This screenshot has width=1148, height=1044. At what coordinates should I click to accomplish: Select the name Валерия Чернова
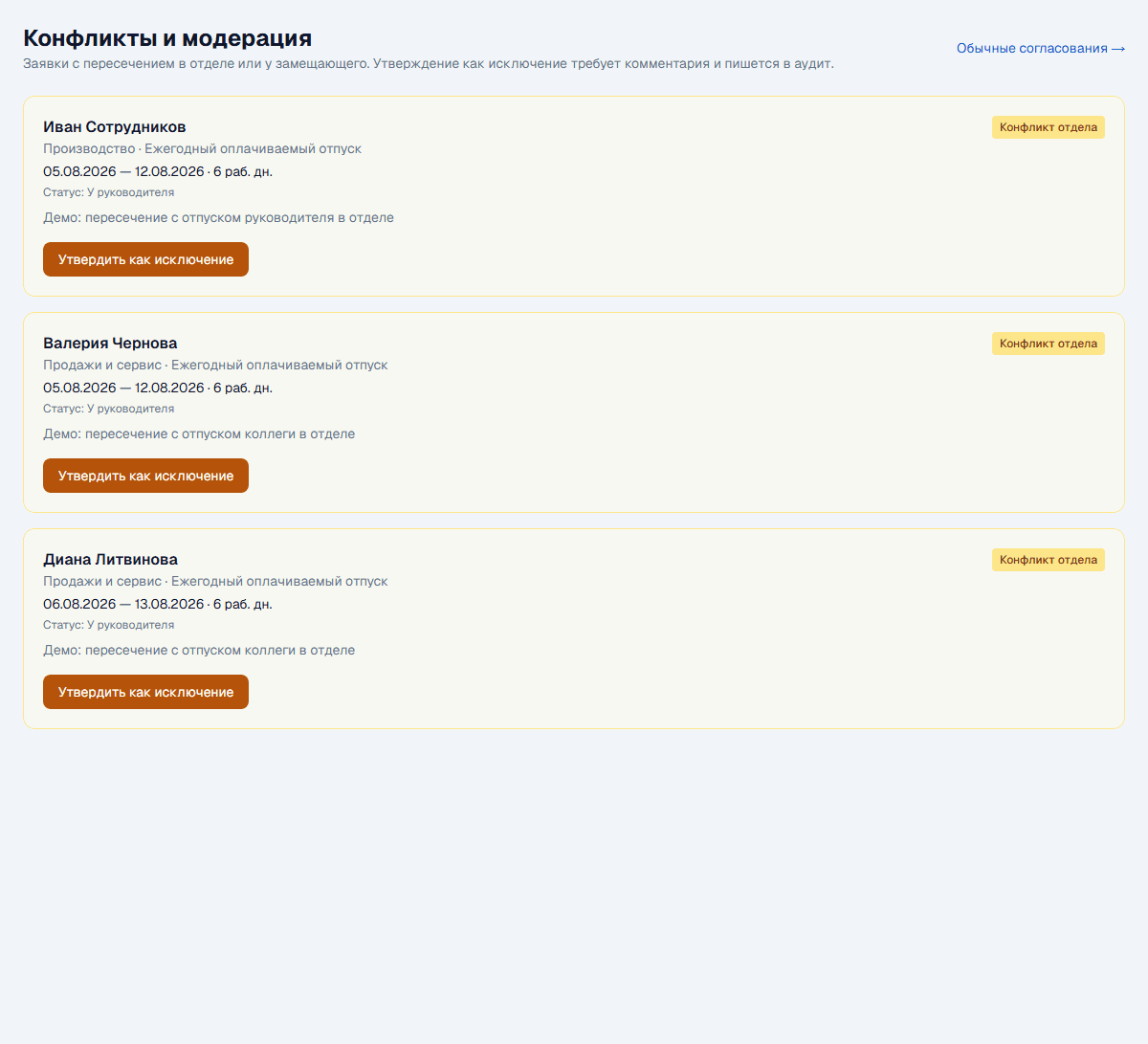pyautogui.click(x=110, y=344)
